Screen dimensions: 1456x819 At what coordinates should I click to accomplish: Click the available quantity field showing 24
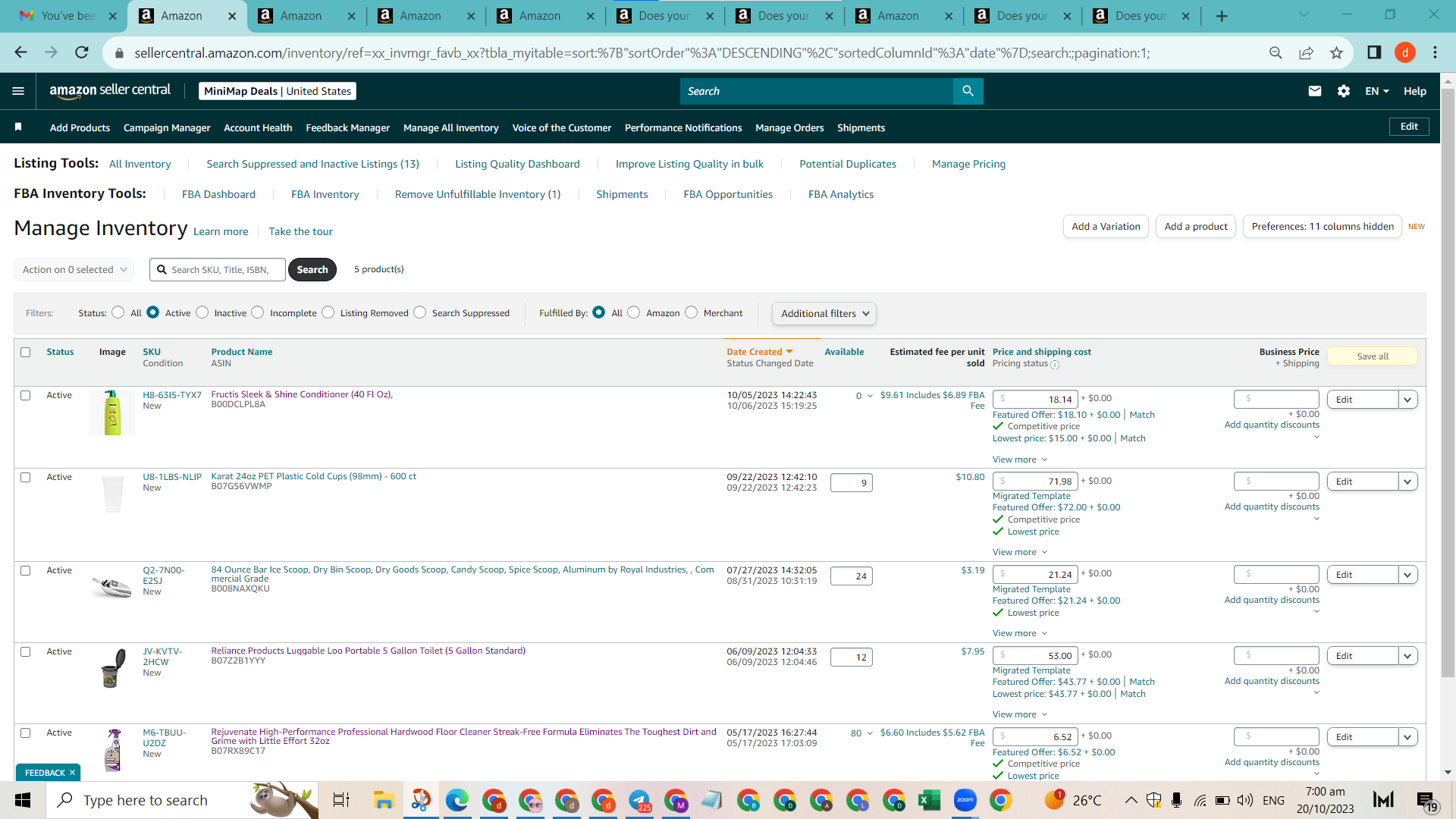coord(851,576)
